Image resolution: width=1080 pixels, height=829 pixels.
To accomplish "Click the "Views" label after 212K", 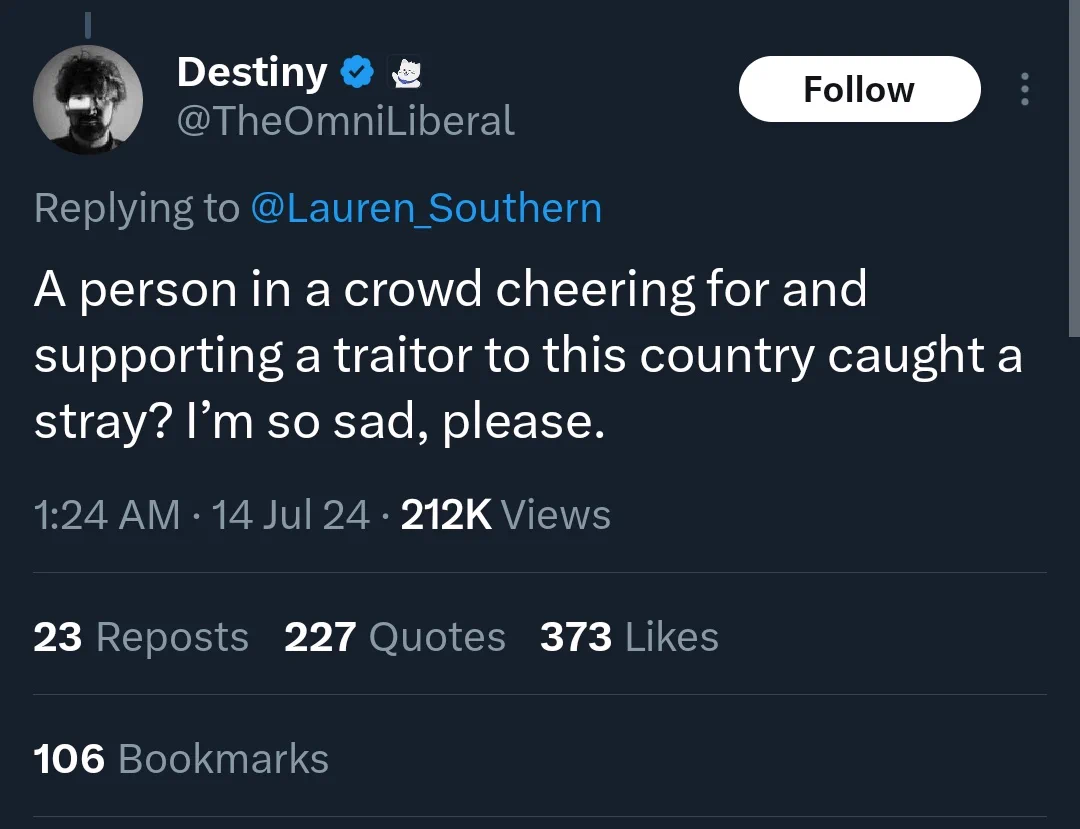I will [x=556, y=514].
